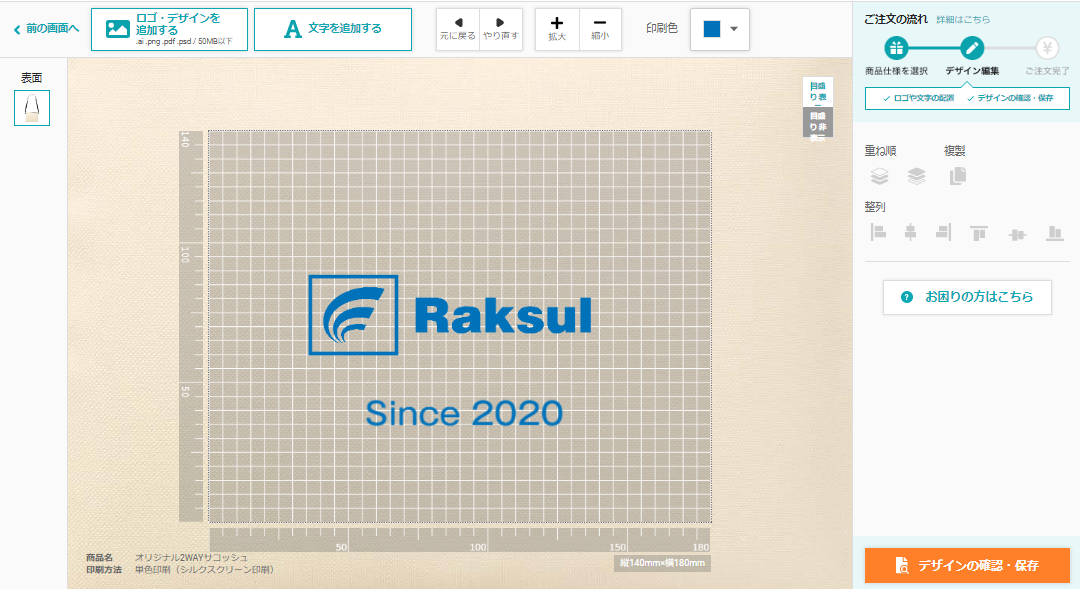Undo with 元に戻る button
1080x589 pixels.
coord(458,30)
